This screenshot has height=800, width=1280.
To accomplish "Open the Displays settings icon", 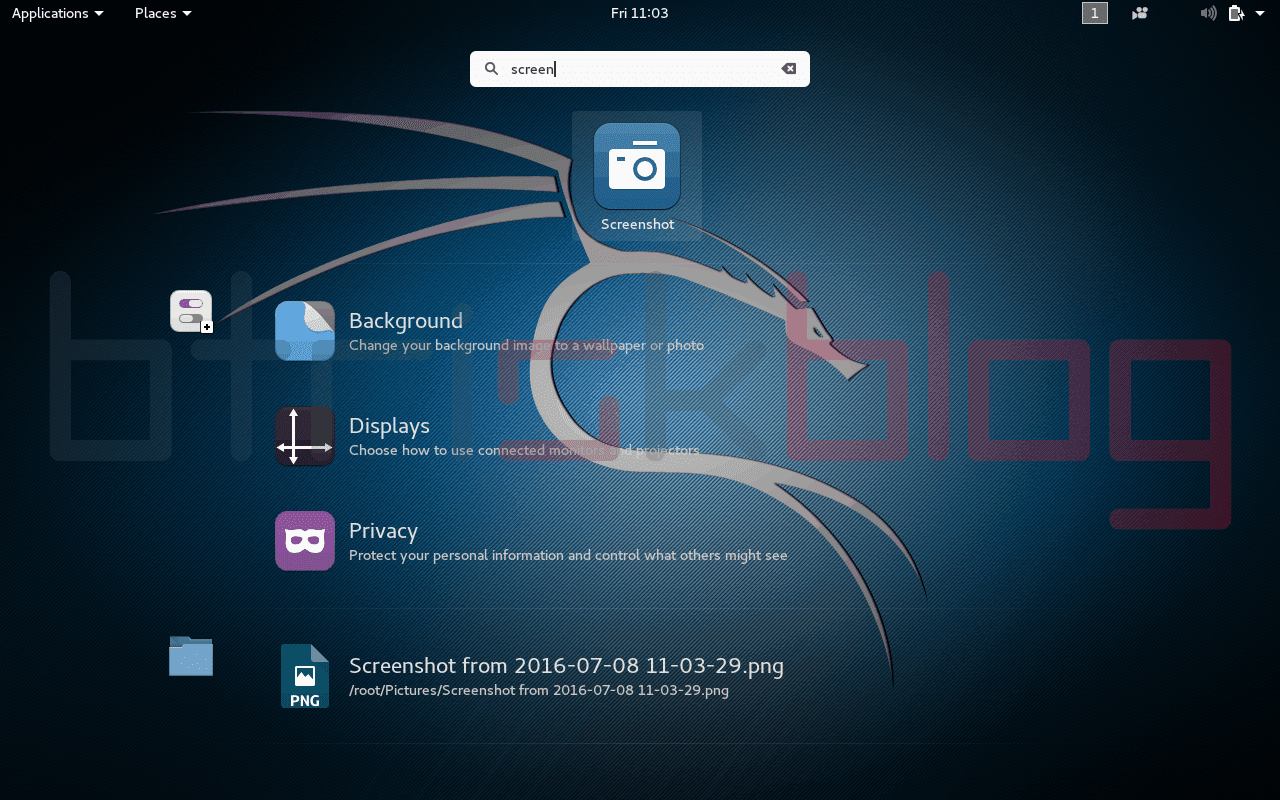I will pyautogui.click(x=305, y=436).
